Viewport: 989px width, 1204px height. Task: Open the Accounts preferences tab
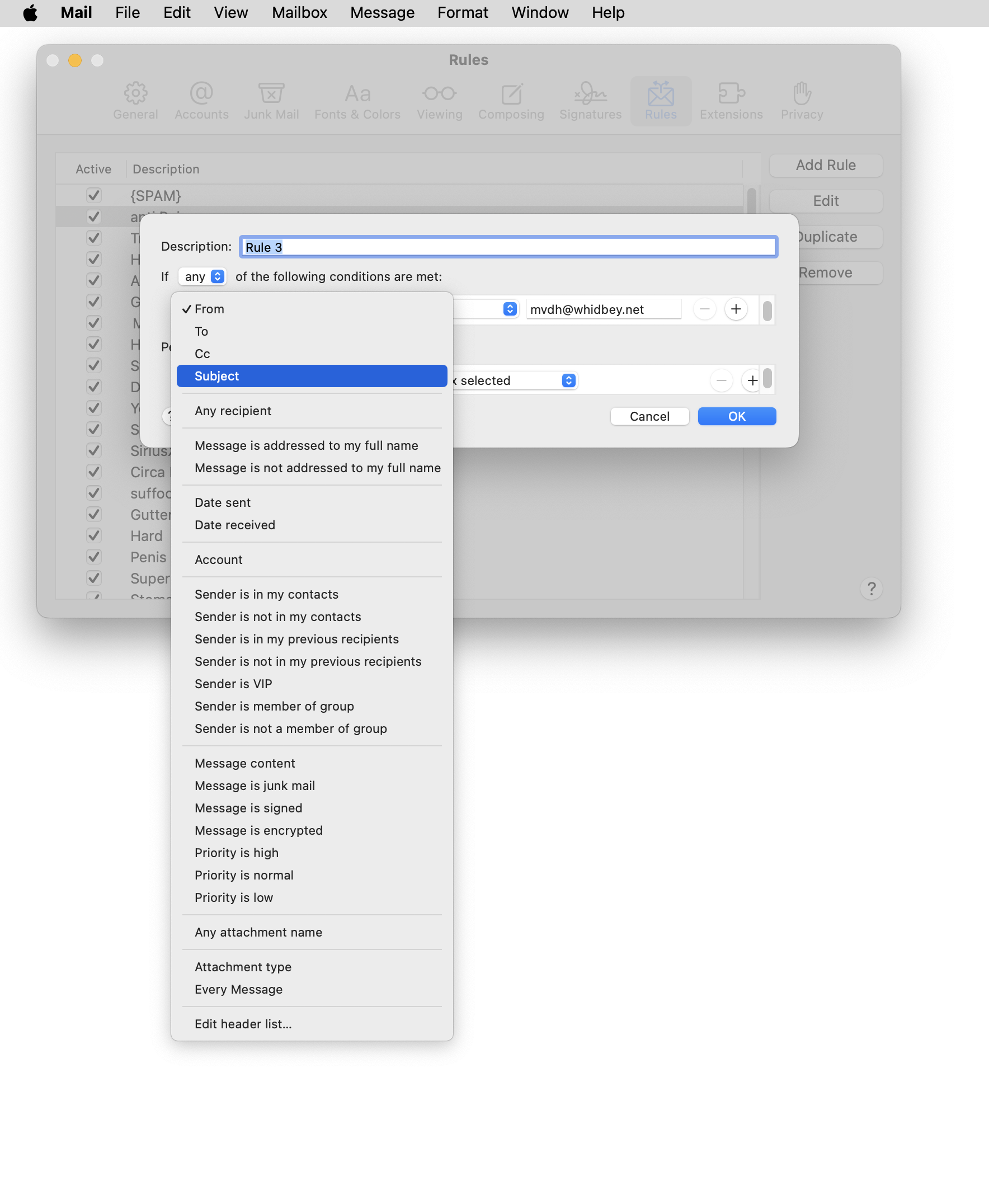pos(202,101)
